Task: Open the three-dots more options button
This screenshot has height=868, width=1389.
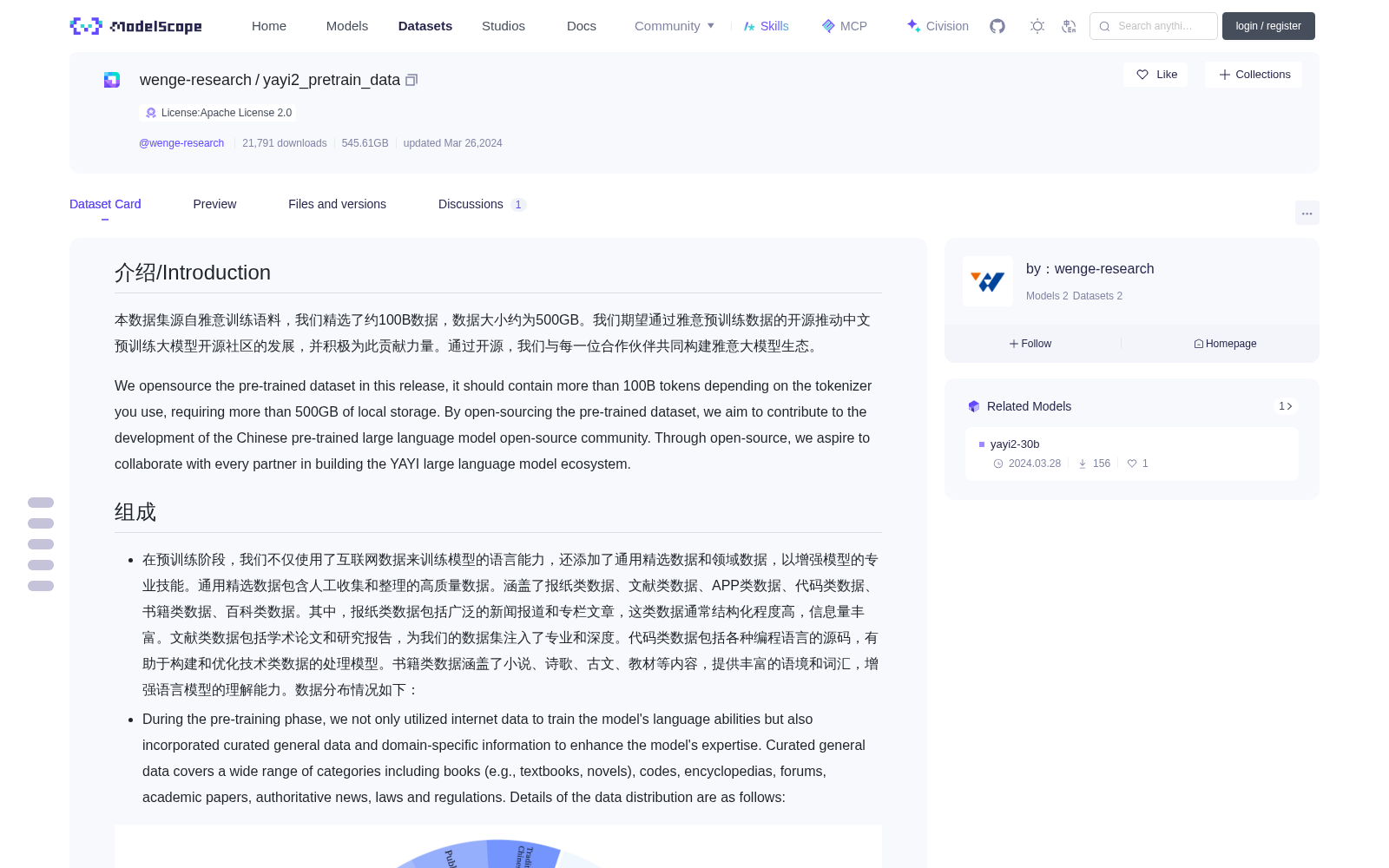Action: pyautogui.click(x=1307, y=213)
